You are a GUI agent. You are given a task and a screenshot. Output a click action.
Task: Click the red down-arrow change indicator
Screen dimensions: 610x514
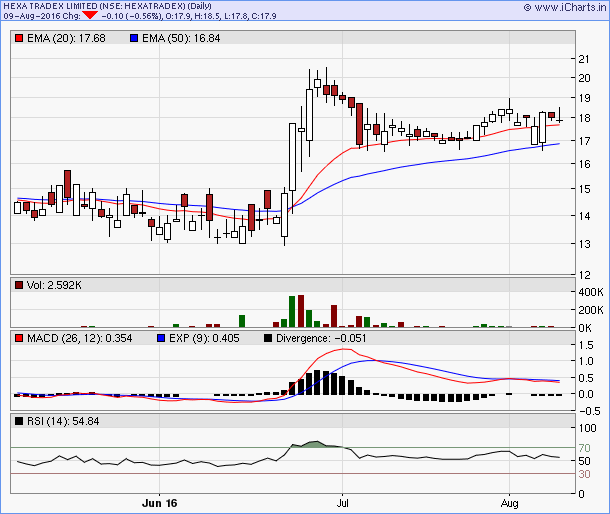pyautogui.click(x=90, y=15)
